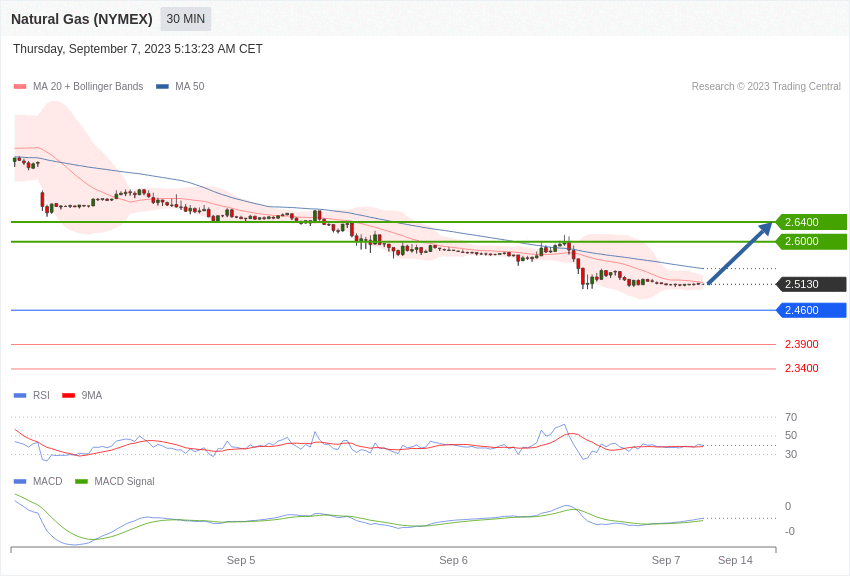Image resolution: width=850 pixels, height=576 pixels.
Task: Click the MACD legend label
Action: click(48, 481)
